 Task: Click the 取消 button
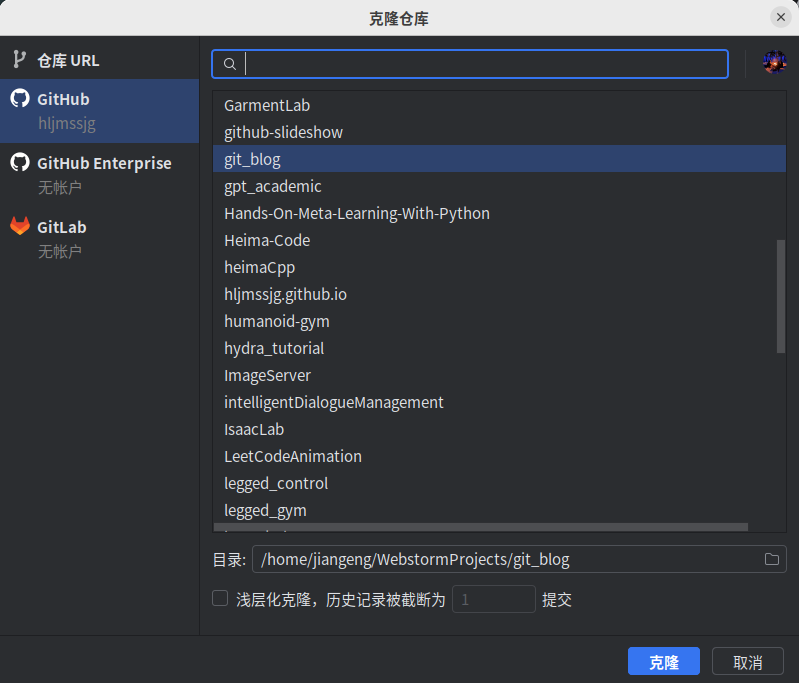pyautogui.click(x=747, y=662)
